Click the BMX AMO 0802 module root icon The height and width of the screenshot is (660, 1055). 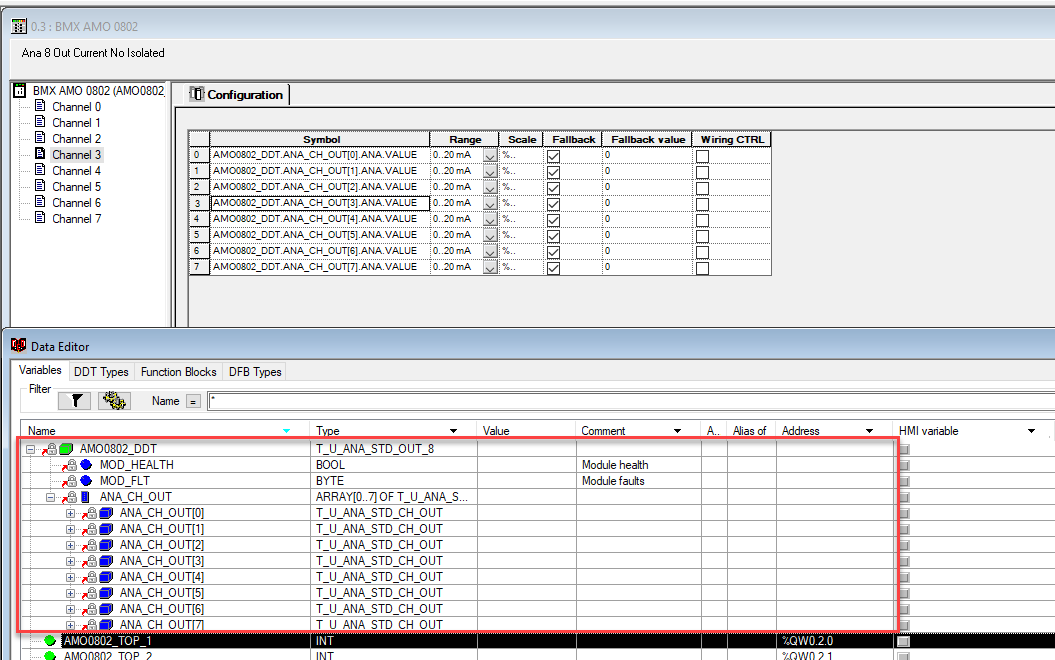[x=20, y=90]
